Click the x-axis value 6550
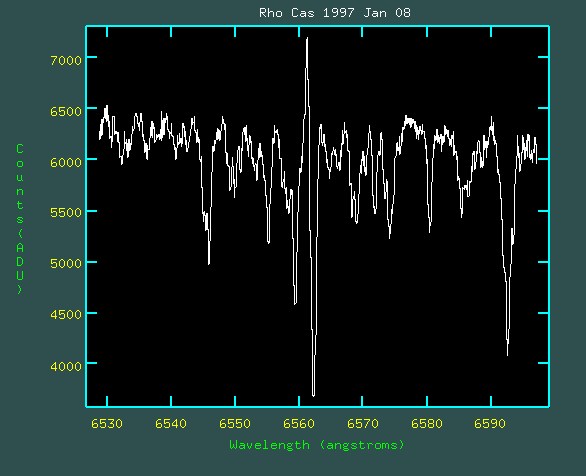This screenshot has width=586, height=476. (x=235, y=423)
